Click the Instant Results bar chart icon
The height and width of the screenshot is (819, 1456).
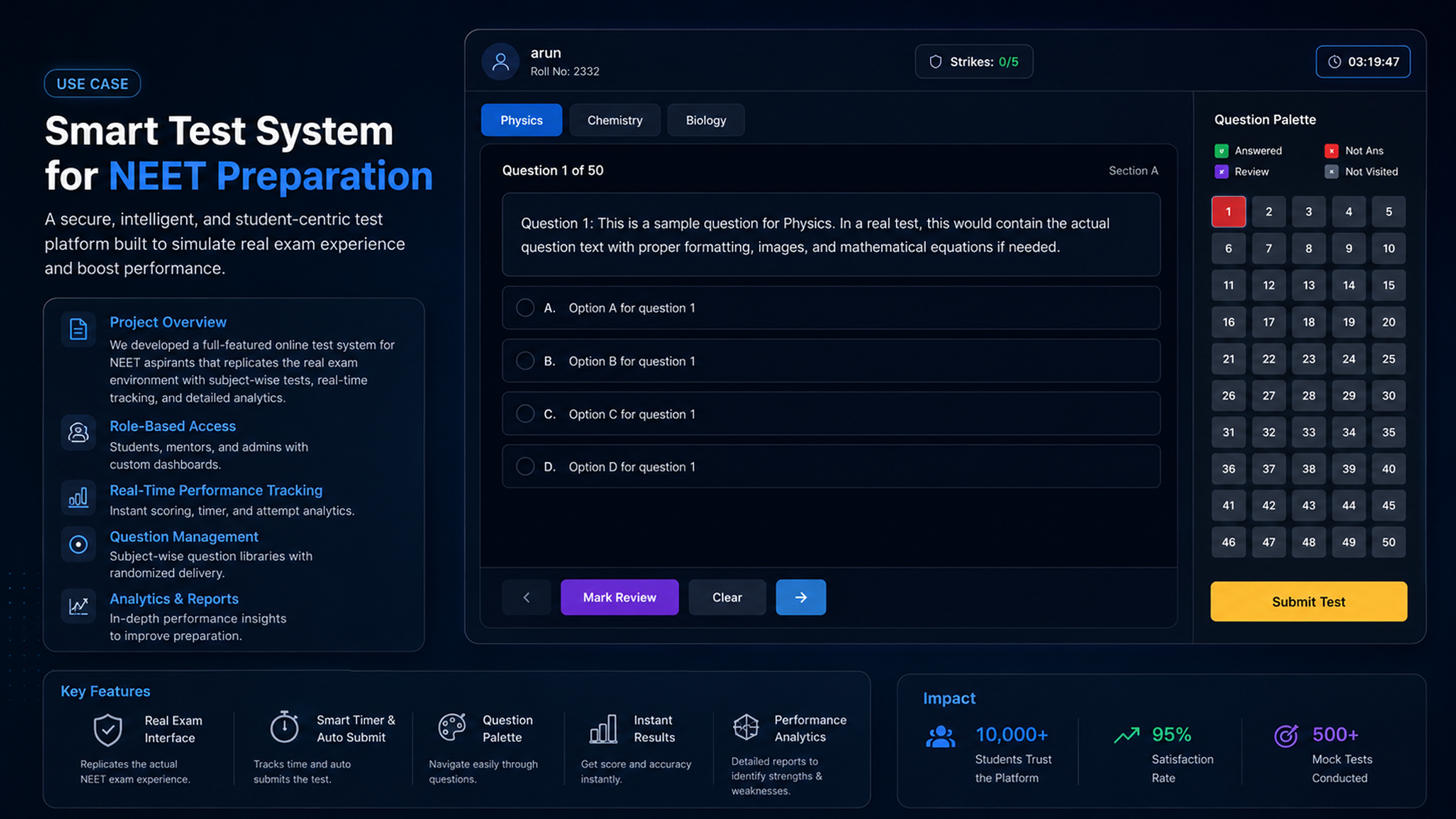tap(603, 729)
